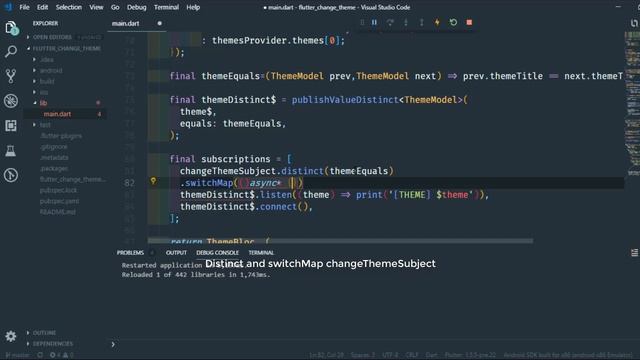This screenshot has height=360, width=640.
Task: Expand the ios folder
Action: (x=44, y=92)
